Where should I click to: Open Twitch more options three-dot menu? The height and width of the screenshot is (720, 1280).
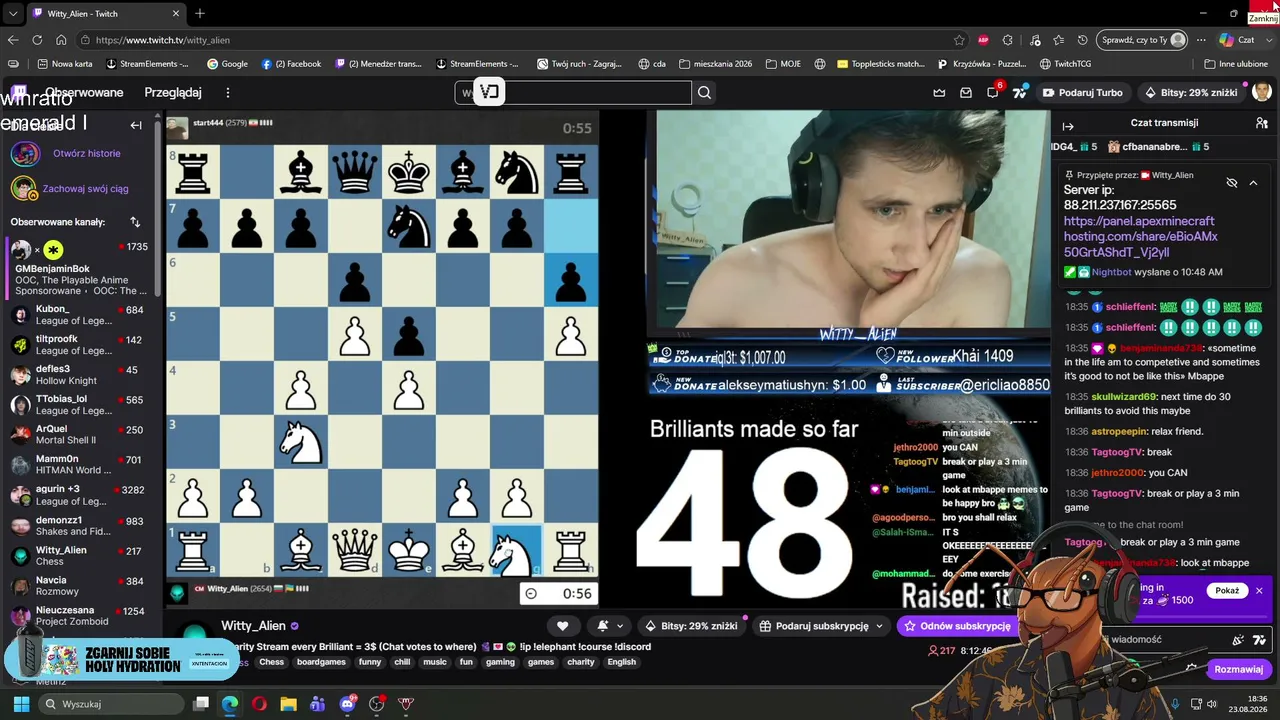click(x=228, y=93)
